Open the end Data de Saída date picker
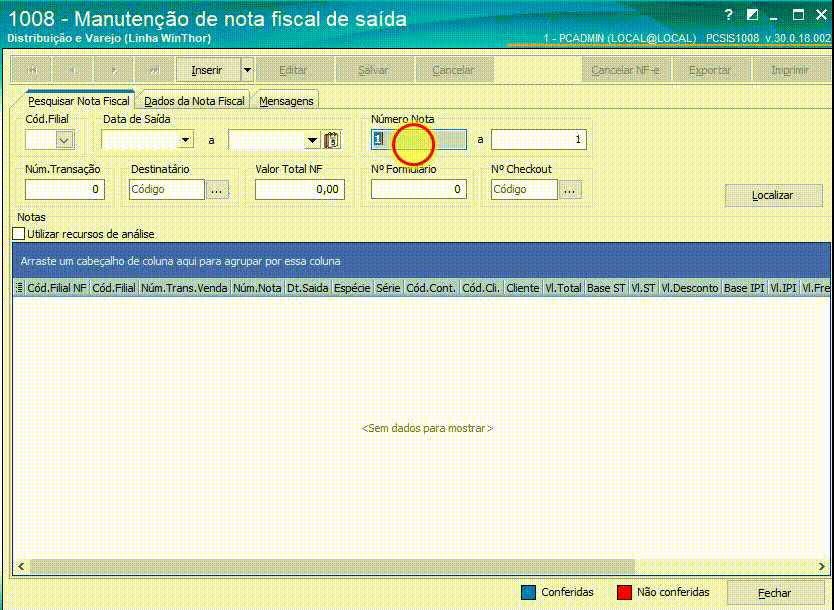Image resolution: width=834 pixels, height=610 pixels. (x=312, y=140)
